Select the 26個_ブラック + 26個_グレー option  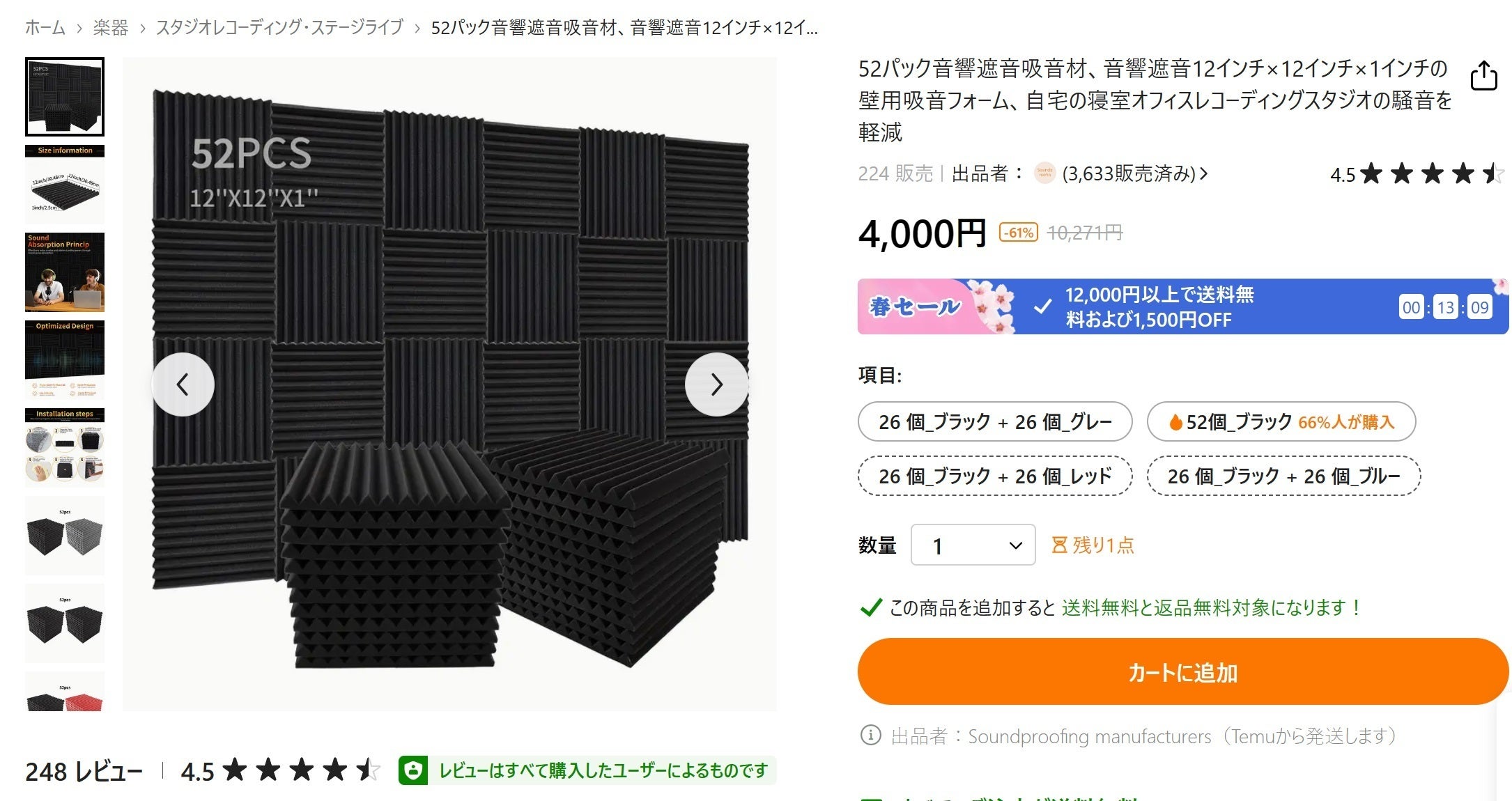click(x=995, y=421)
